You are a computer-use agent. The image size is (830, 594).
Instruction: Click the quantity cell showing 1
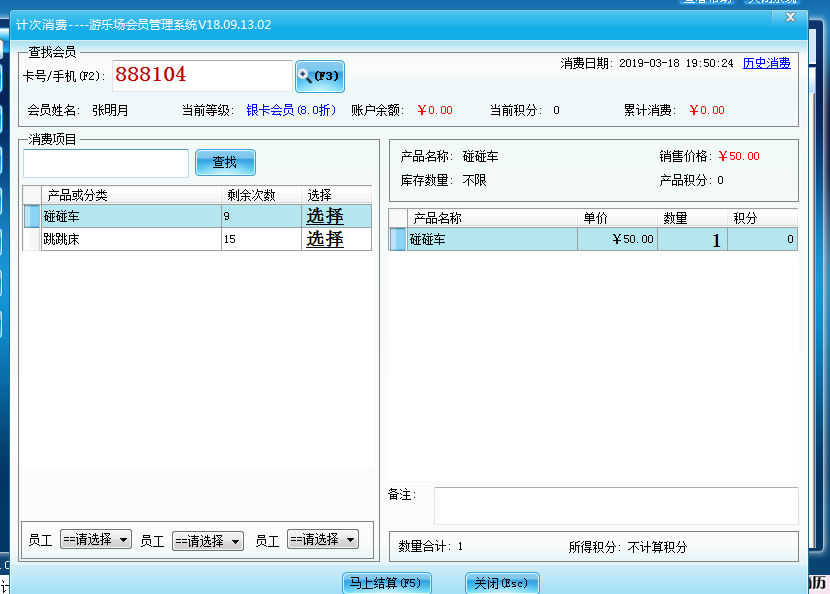point(692,240)
